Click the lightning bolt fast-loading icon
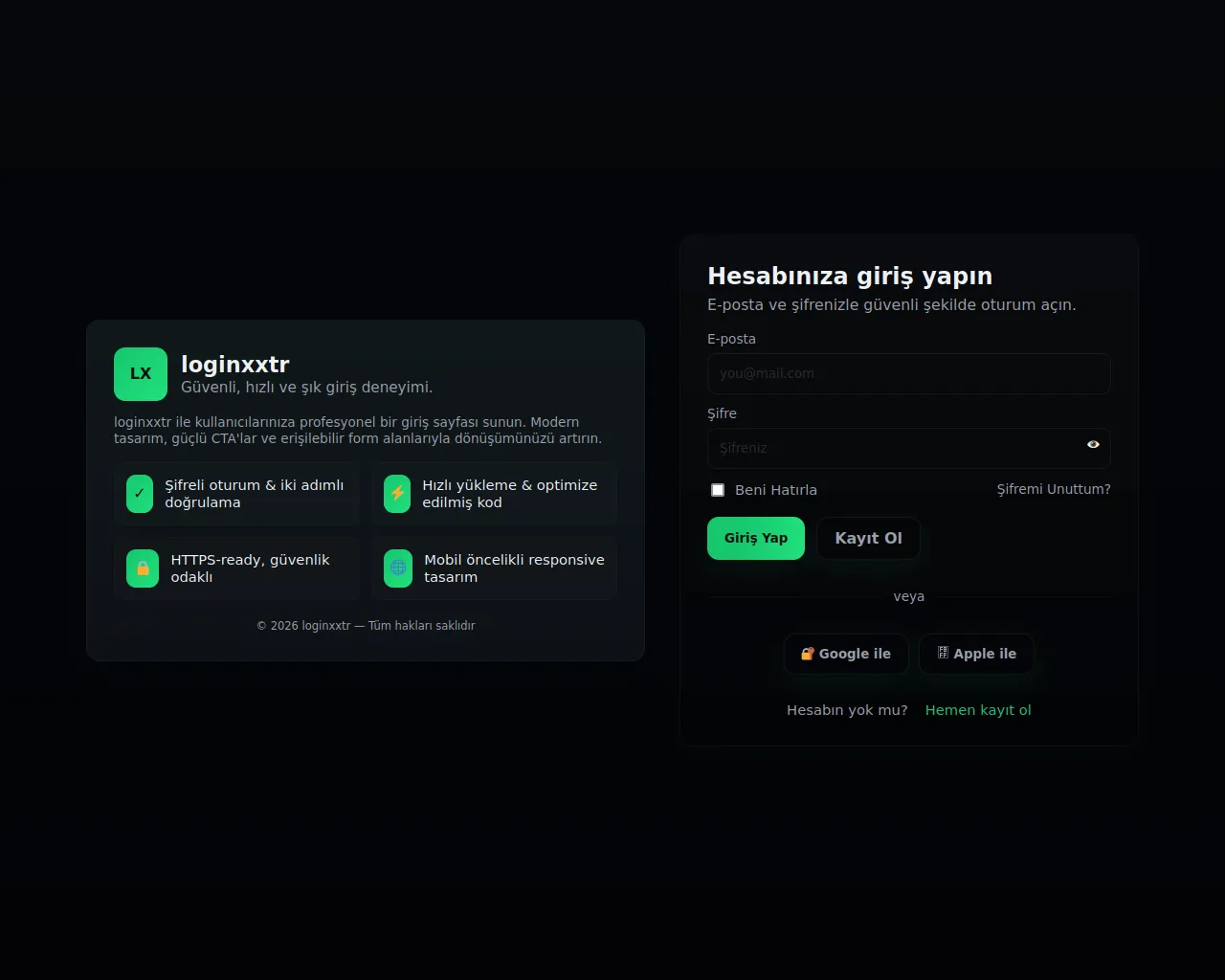This screenshot has width=1225, height=980. point(397,494)
